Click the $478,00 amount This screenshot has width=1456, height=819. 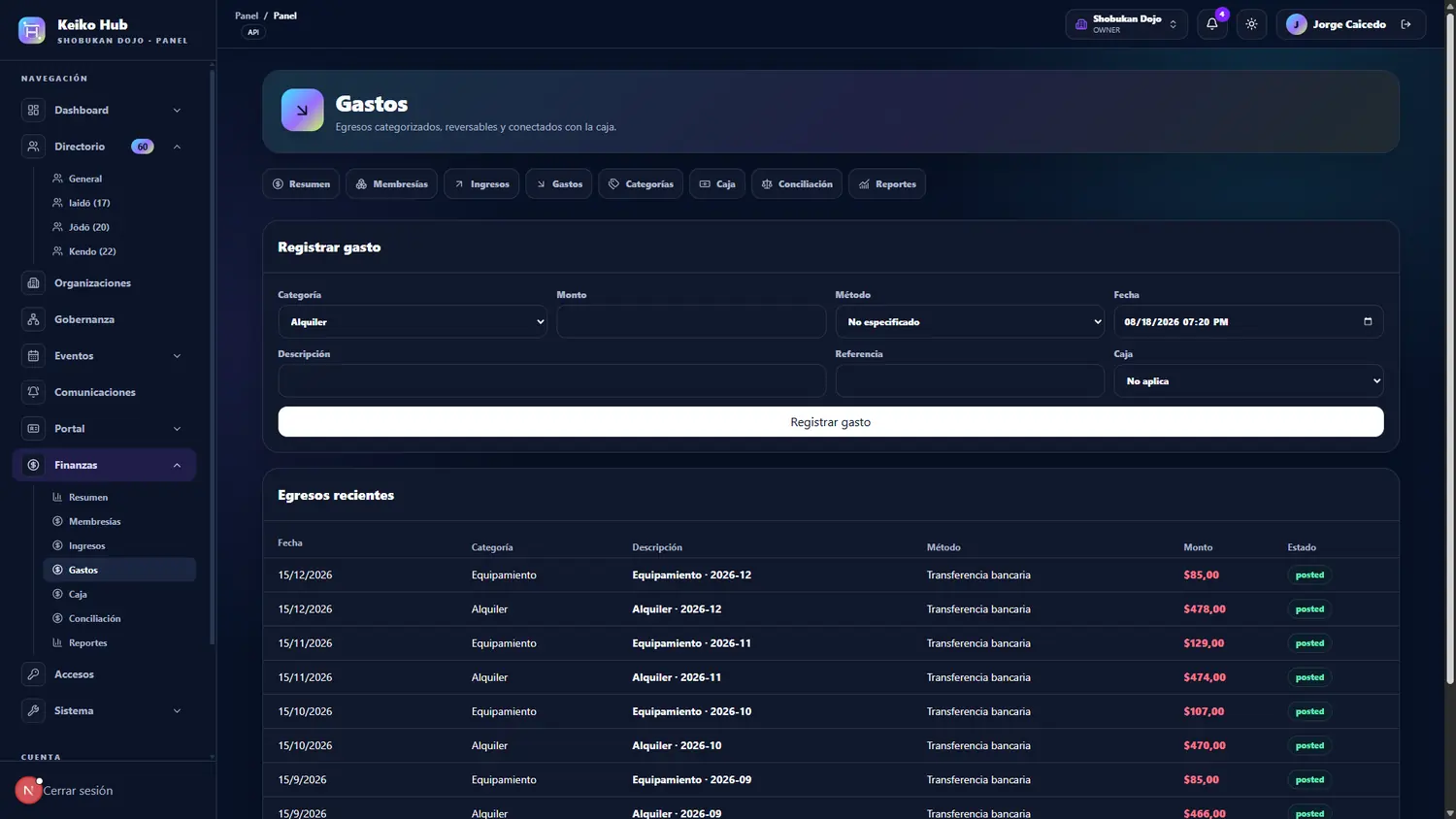pos(1205,609)
